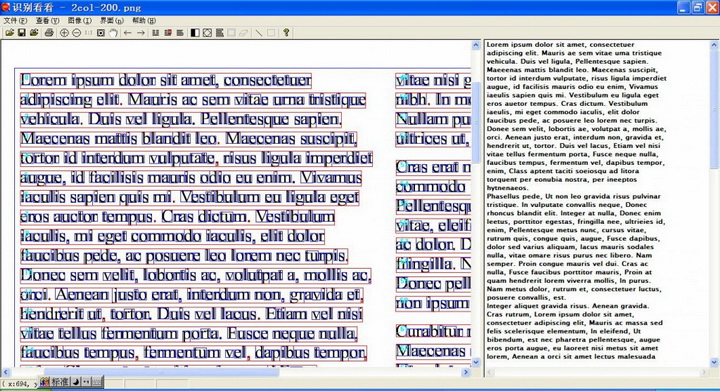The image size is (720, 391).
Task: Click image pane vertical scrollbar down arrow
Action: point(476,362)
